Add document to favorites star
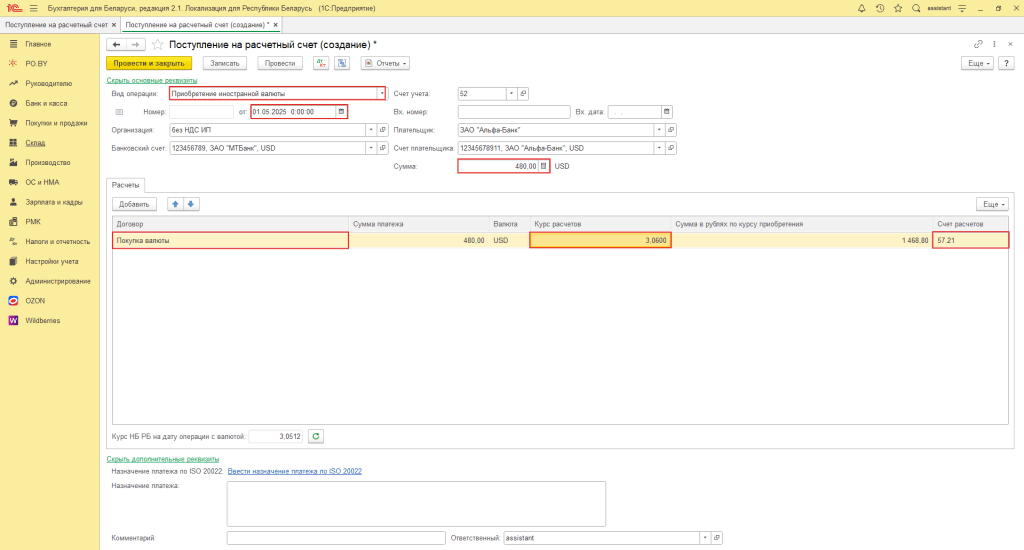1024x550 pixels. 157,44
